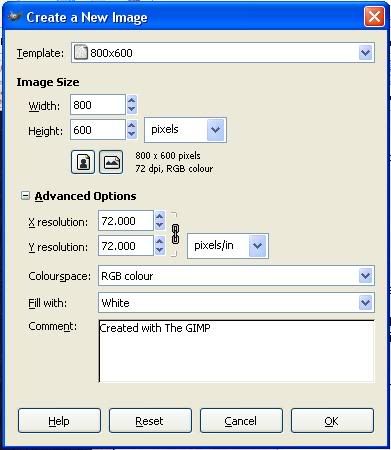Click the template page icon beside 800x600

click(x=81, y=53)
